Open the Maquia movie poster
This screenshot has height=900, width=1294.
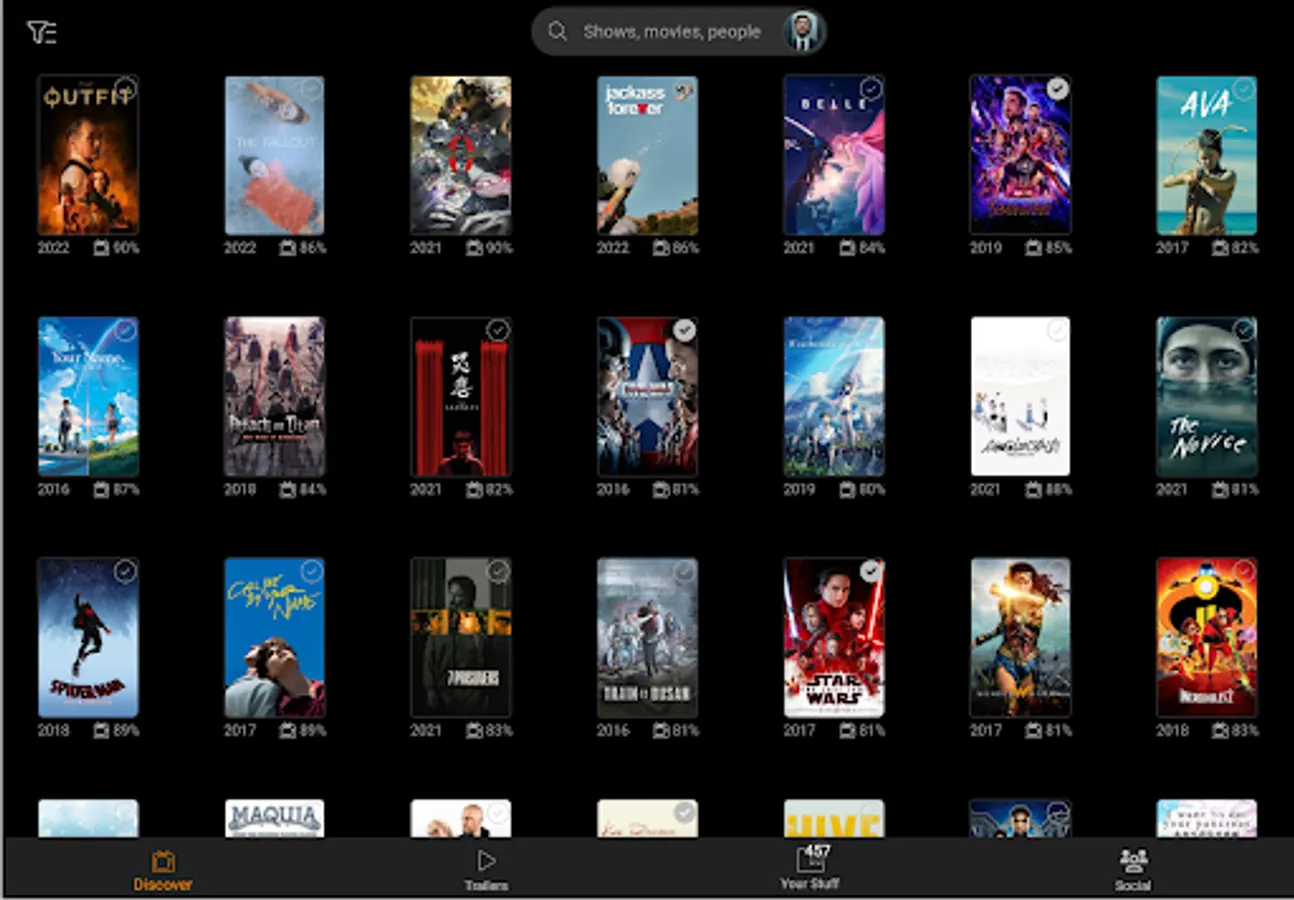point(274,818)
